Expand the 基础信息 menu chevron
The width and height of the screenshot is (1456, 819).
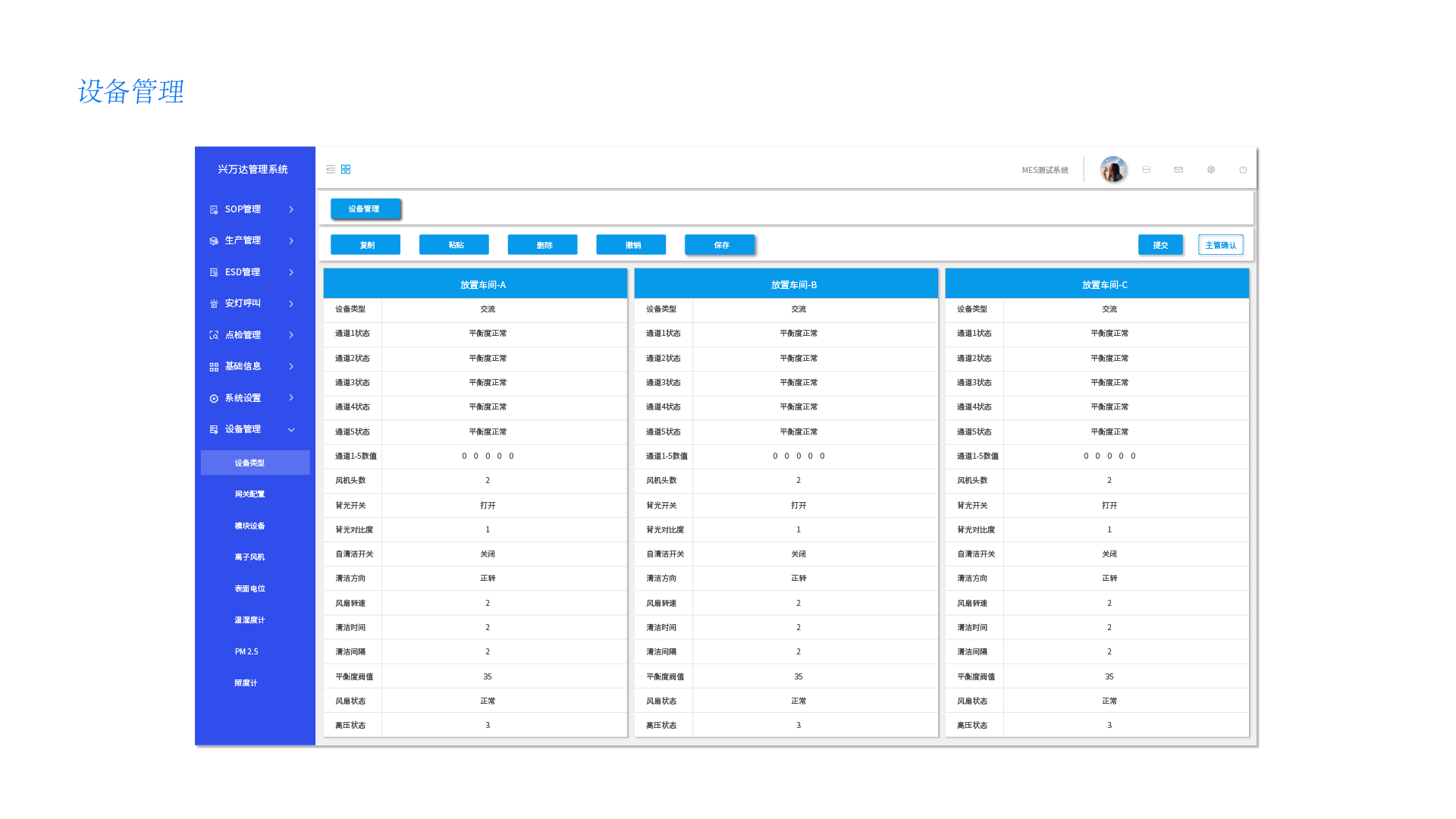click(x=291, y=366)
